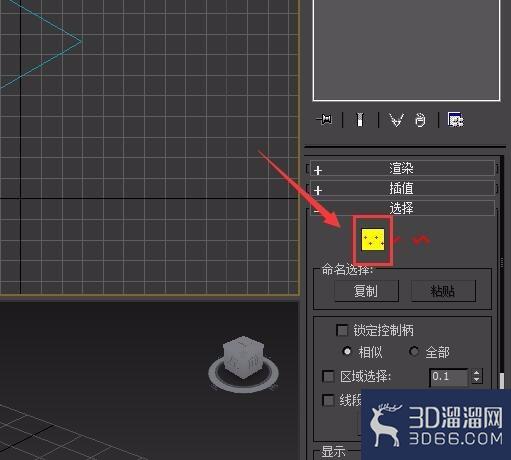Viewport: 511px width, 460px height.
Task: Collapse the 选择 rollout
Action: [x=402, y=208]
